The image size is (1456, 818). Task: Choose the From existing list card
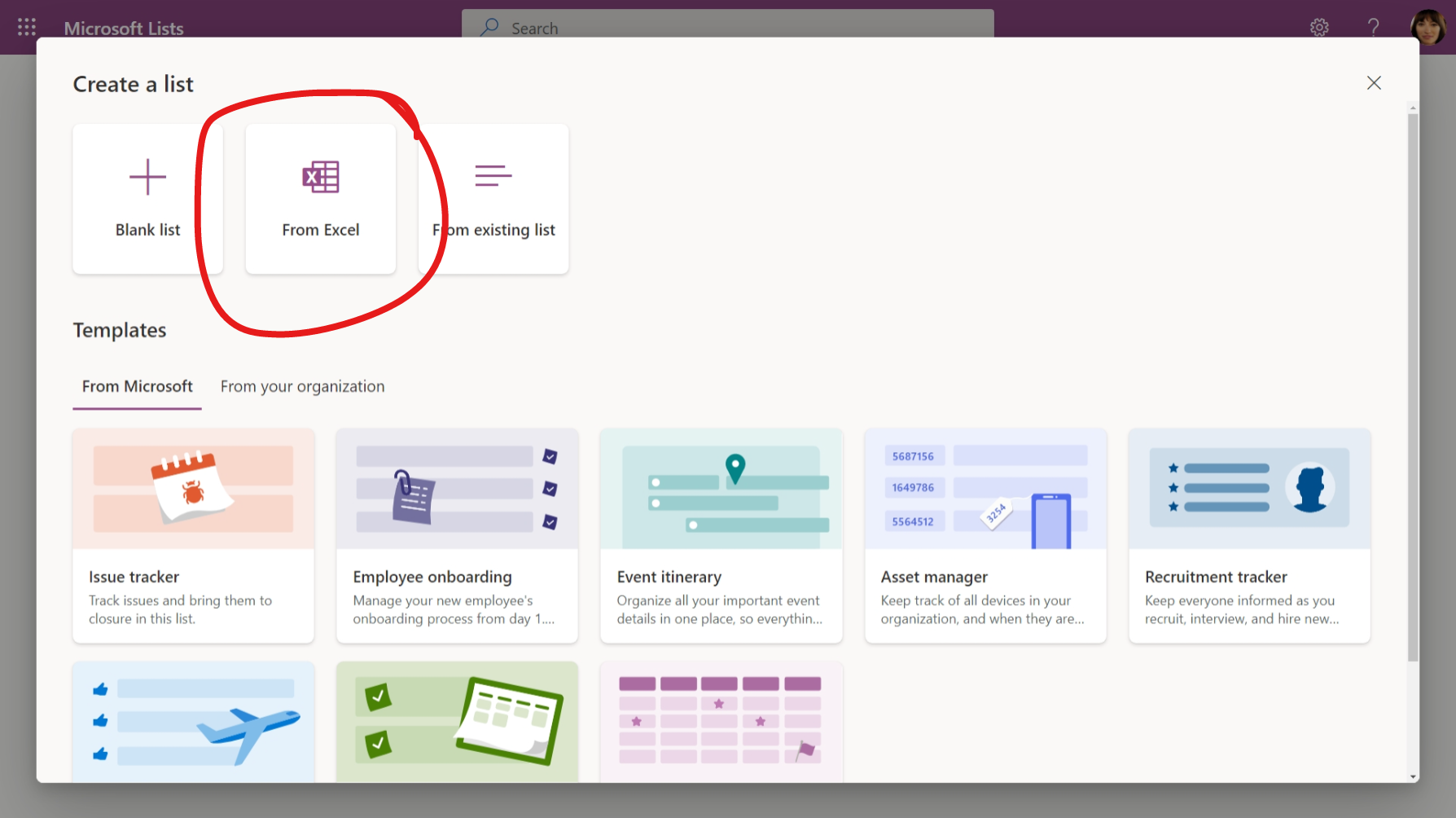coord(493,199)
